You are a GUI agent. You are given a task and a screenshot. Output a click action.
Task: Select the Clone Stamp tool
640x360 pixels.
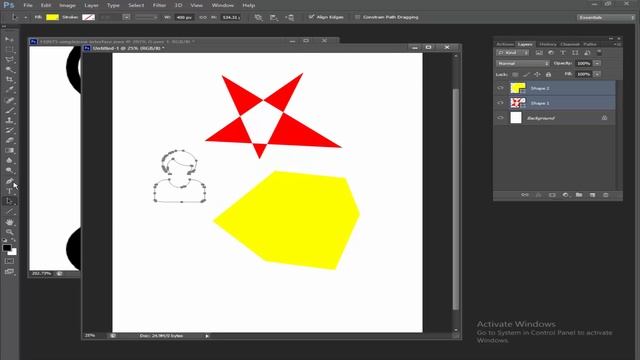coord(10,120)
